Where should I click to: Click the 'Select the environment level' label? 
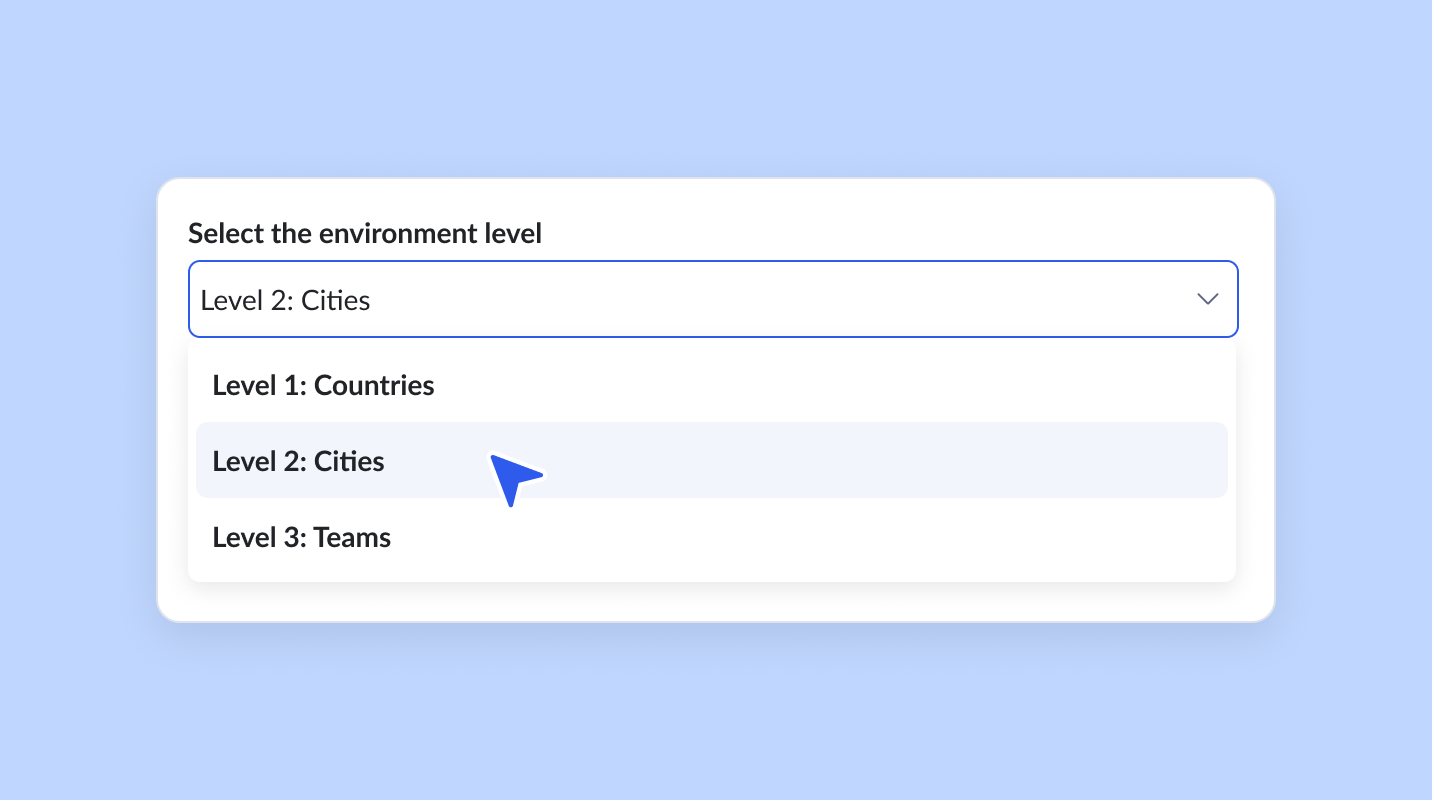[x=365, y=233]
